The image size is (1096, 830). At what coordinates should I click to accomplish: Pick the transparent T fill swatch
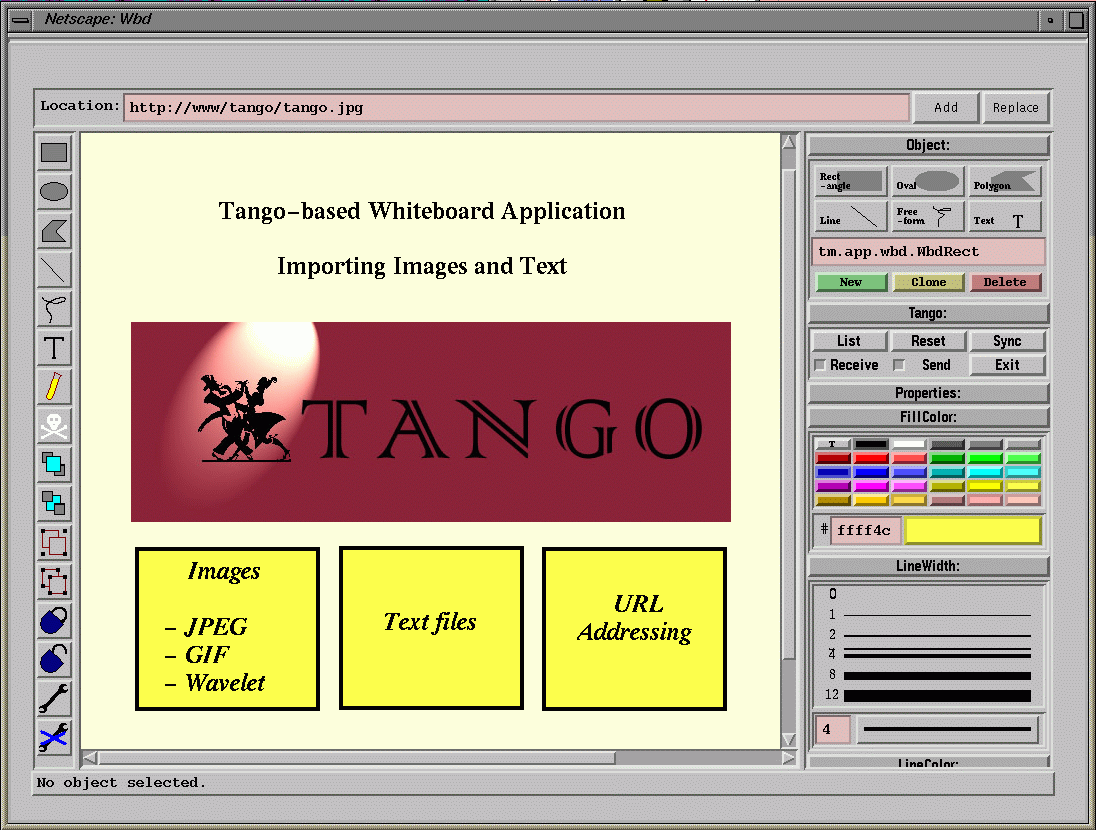[832, 444]
